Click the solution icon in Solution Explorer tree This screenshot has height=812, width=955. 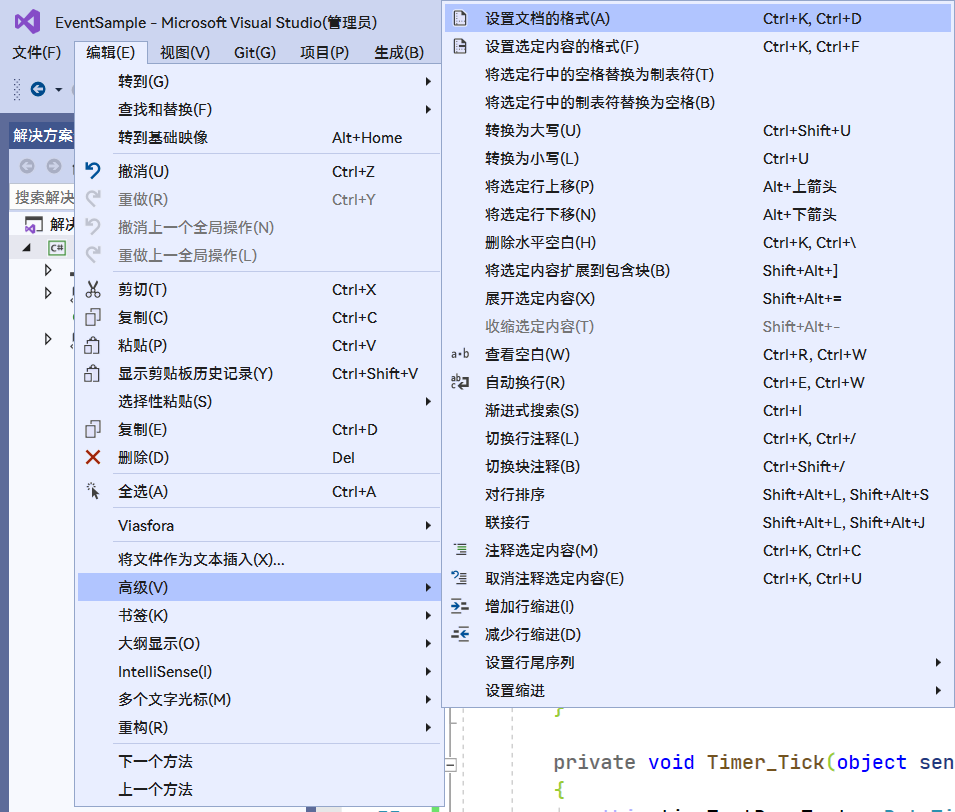pyautogui.click(x=33, y=224)
